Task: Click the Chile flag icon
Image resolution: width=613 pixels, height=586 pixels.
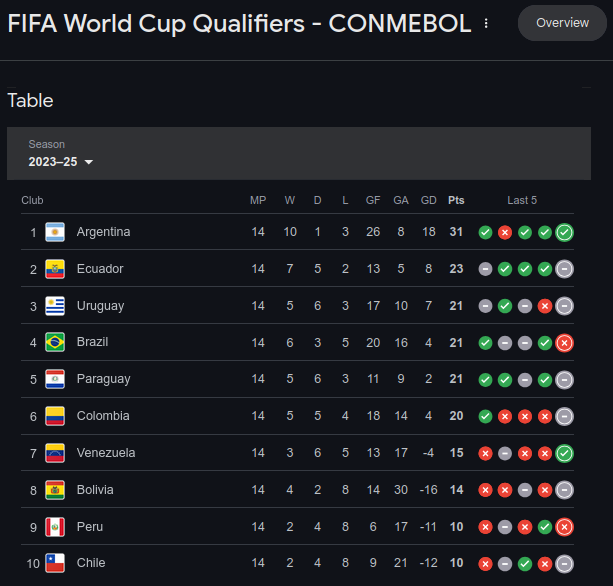Action: point(55,563)
